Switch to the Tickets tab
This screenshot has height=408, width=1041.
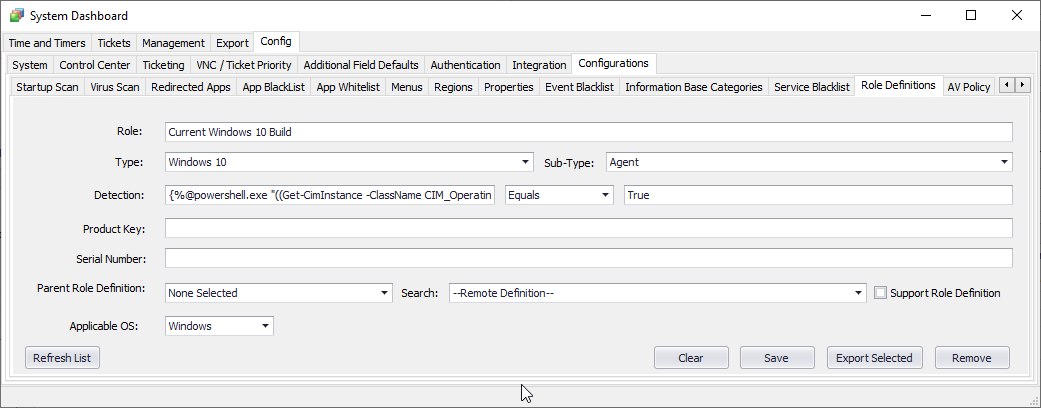(x=116, y=43)
